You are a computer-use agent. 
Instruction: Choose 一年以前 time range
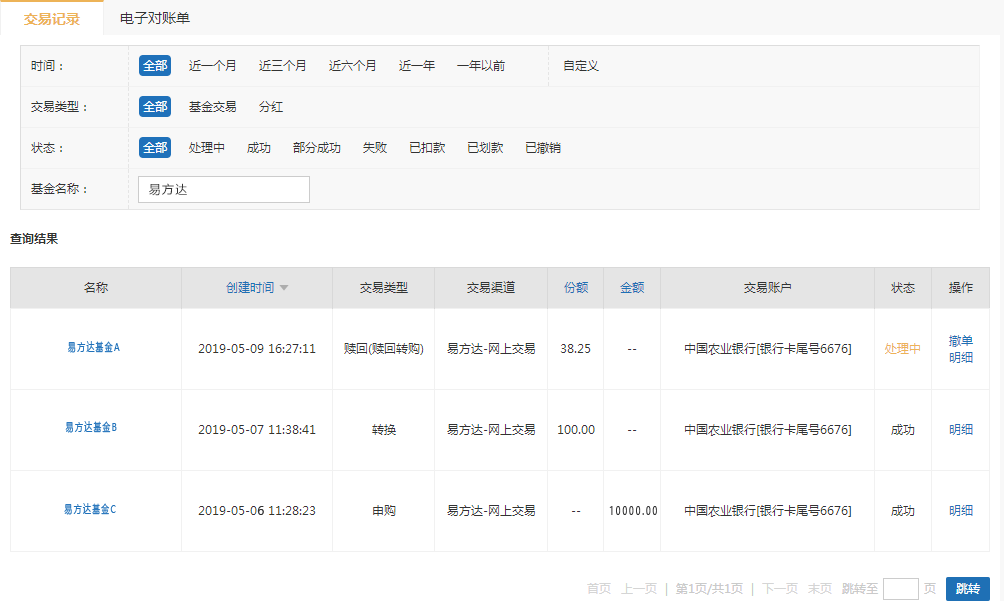(480, 66)
